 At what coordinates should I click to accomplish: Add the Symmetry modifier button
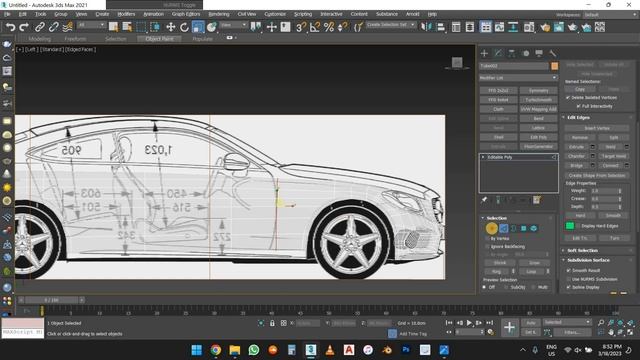(539, 91)
